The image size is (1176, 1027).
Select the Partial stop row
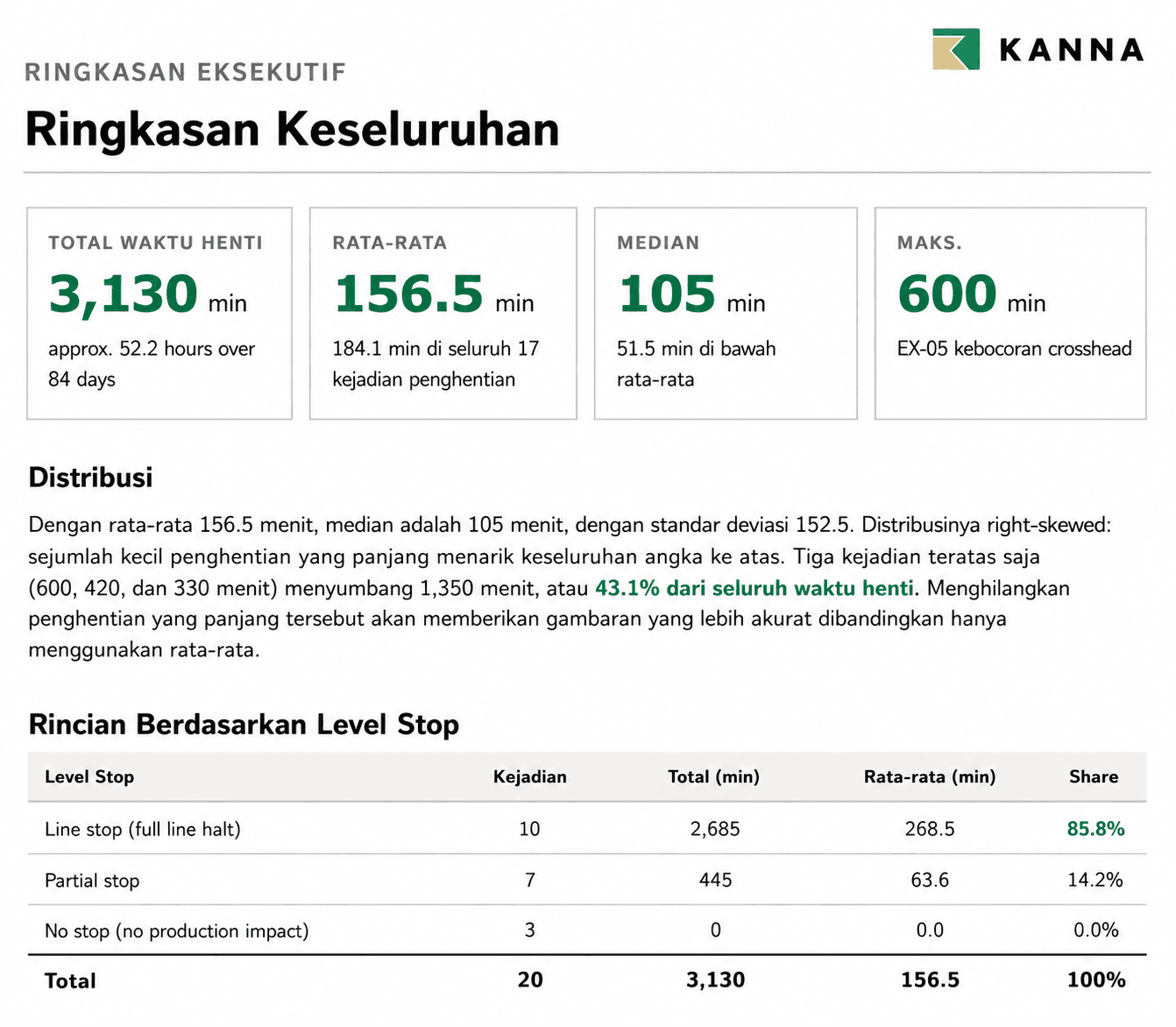[587, 880]
